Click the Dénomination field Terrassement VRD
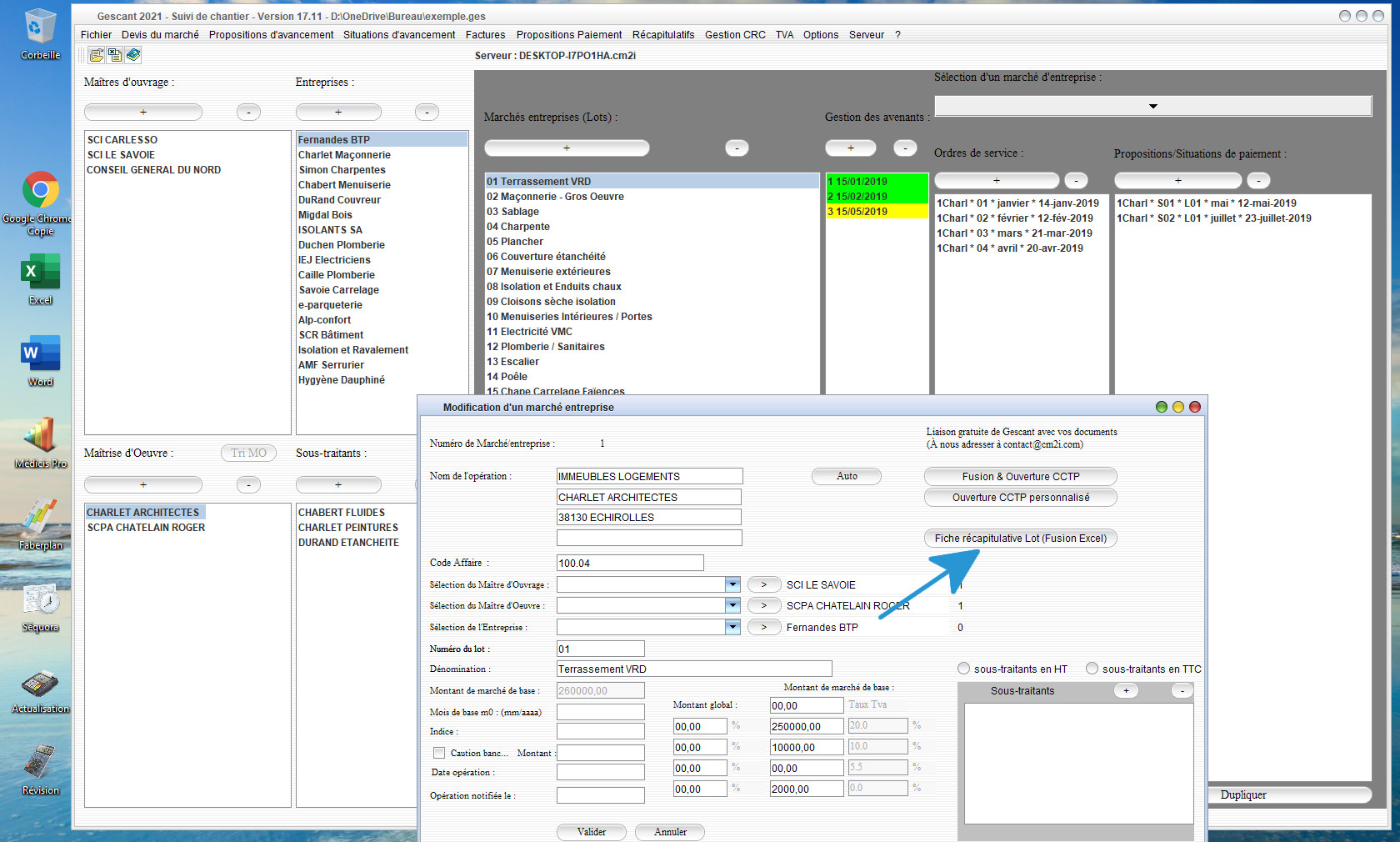Screen dimensions: 1400x842 pos(694,669)
